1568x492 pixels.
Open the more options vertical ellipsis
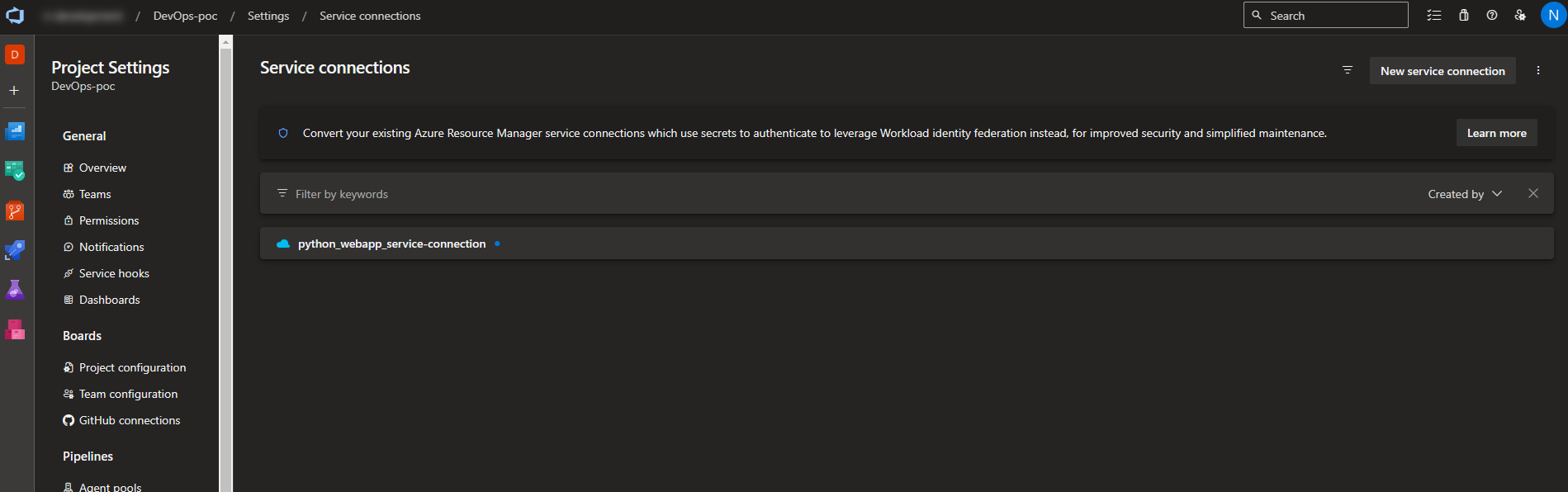pos(1538,70)
